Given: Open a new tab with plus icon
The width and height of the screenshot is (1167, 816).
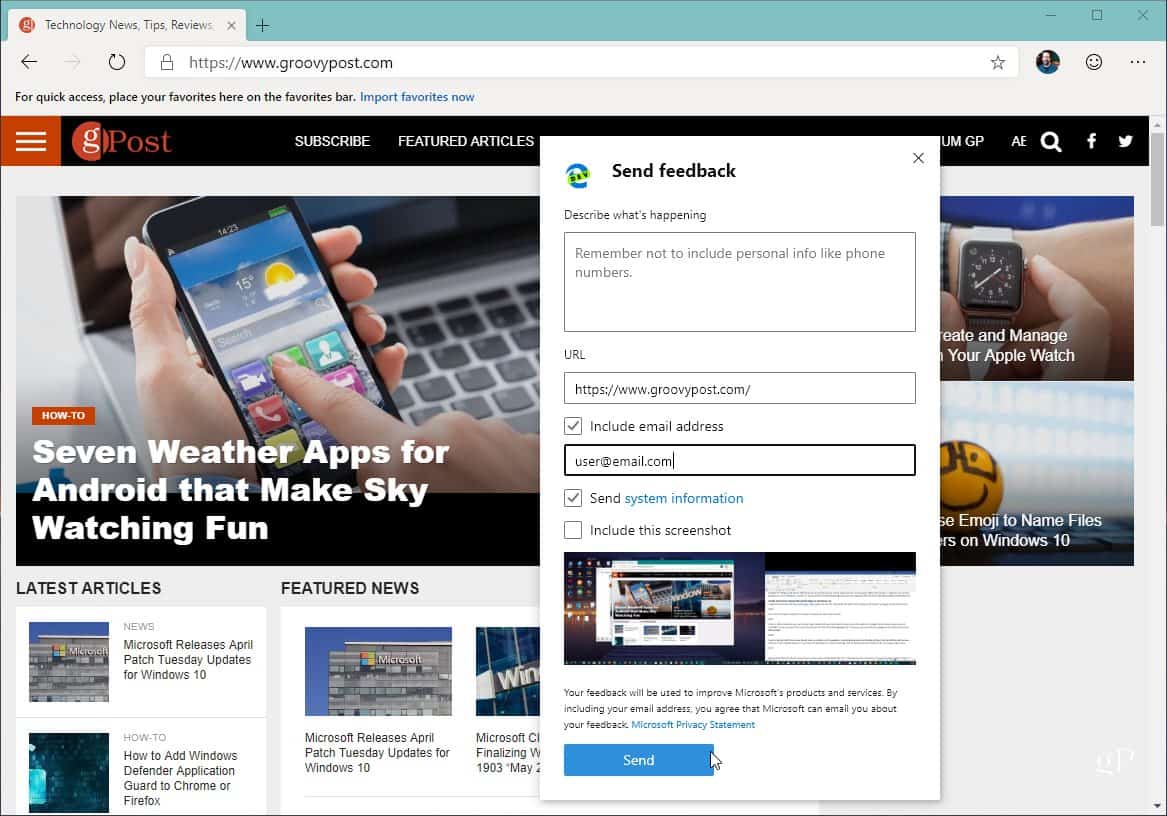Looking at the screenshot, I should pos(262,25).
